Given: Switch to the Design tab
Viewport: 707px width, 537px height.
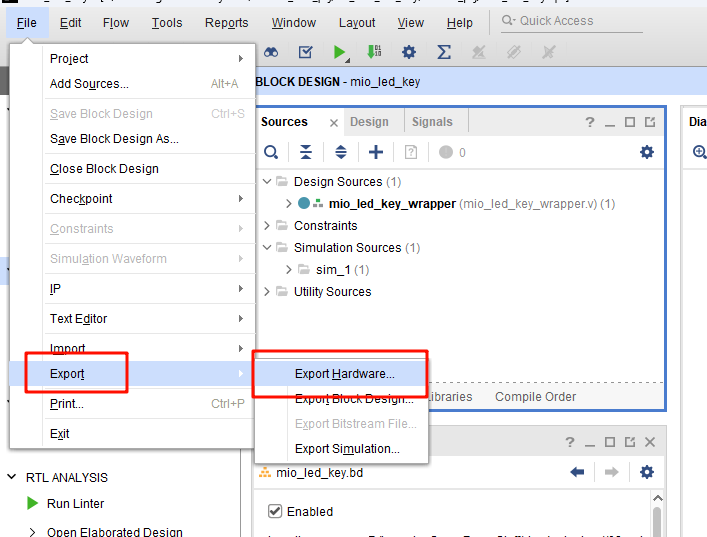Looking at the screenshot, I should (x=369, y=122).
